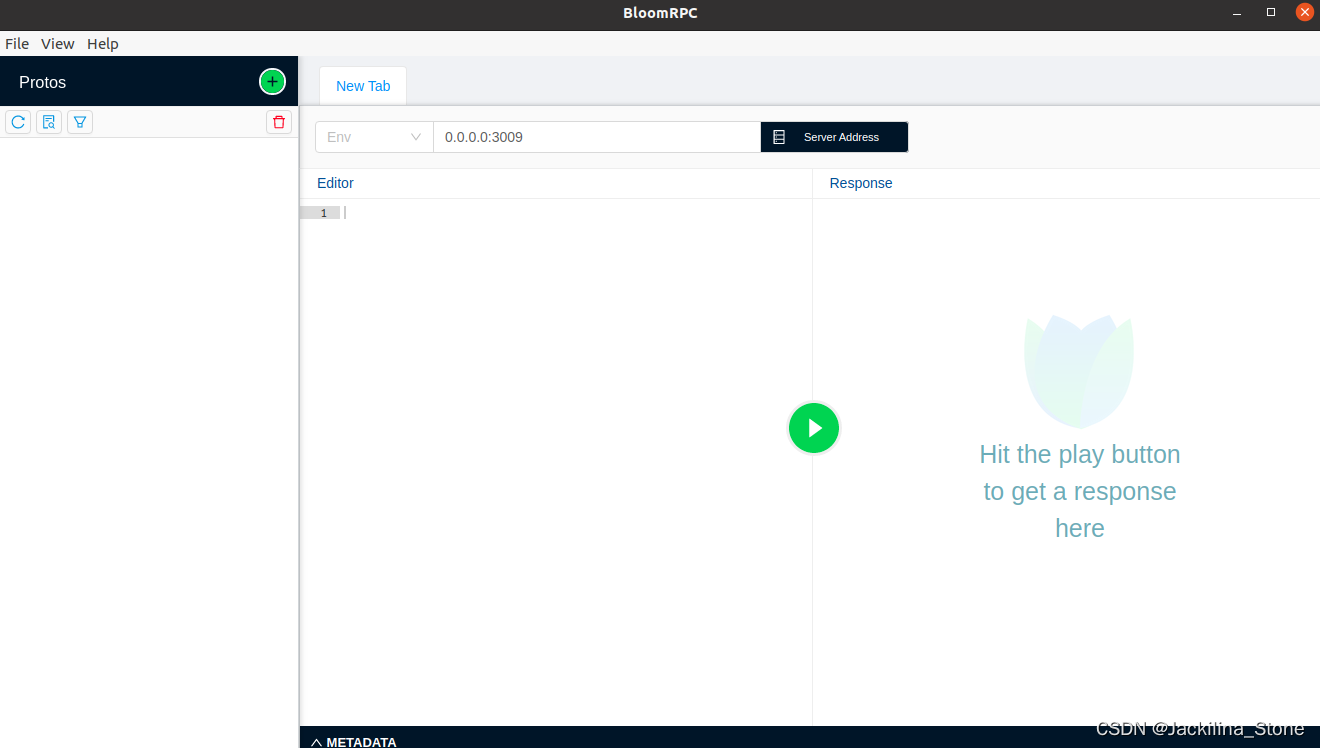The height and width of the screenshot is (748, 1320).
Task: Open the import paths icon
Action: click(49, 122)
